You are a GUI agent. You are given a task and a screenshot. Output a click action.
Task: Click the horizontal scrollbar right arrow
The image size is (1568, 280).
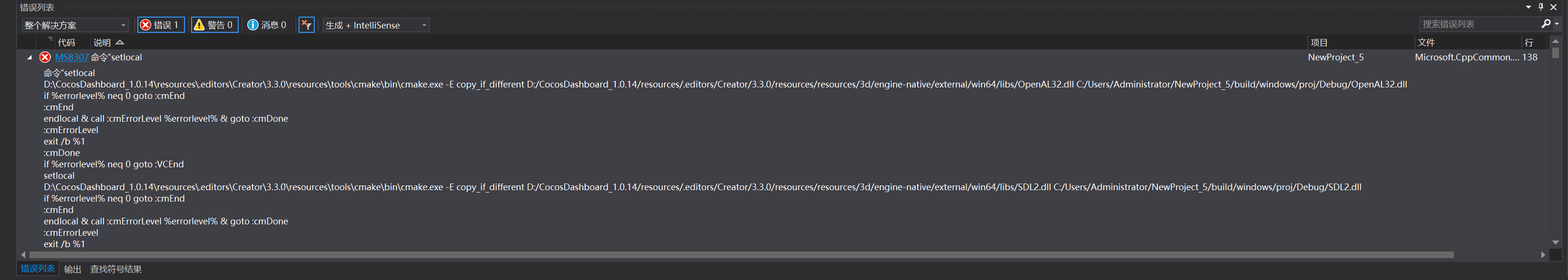click(1543, 255)
